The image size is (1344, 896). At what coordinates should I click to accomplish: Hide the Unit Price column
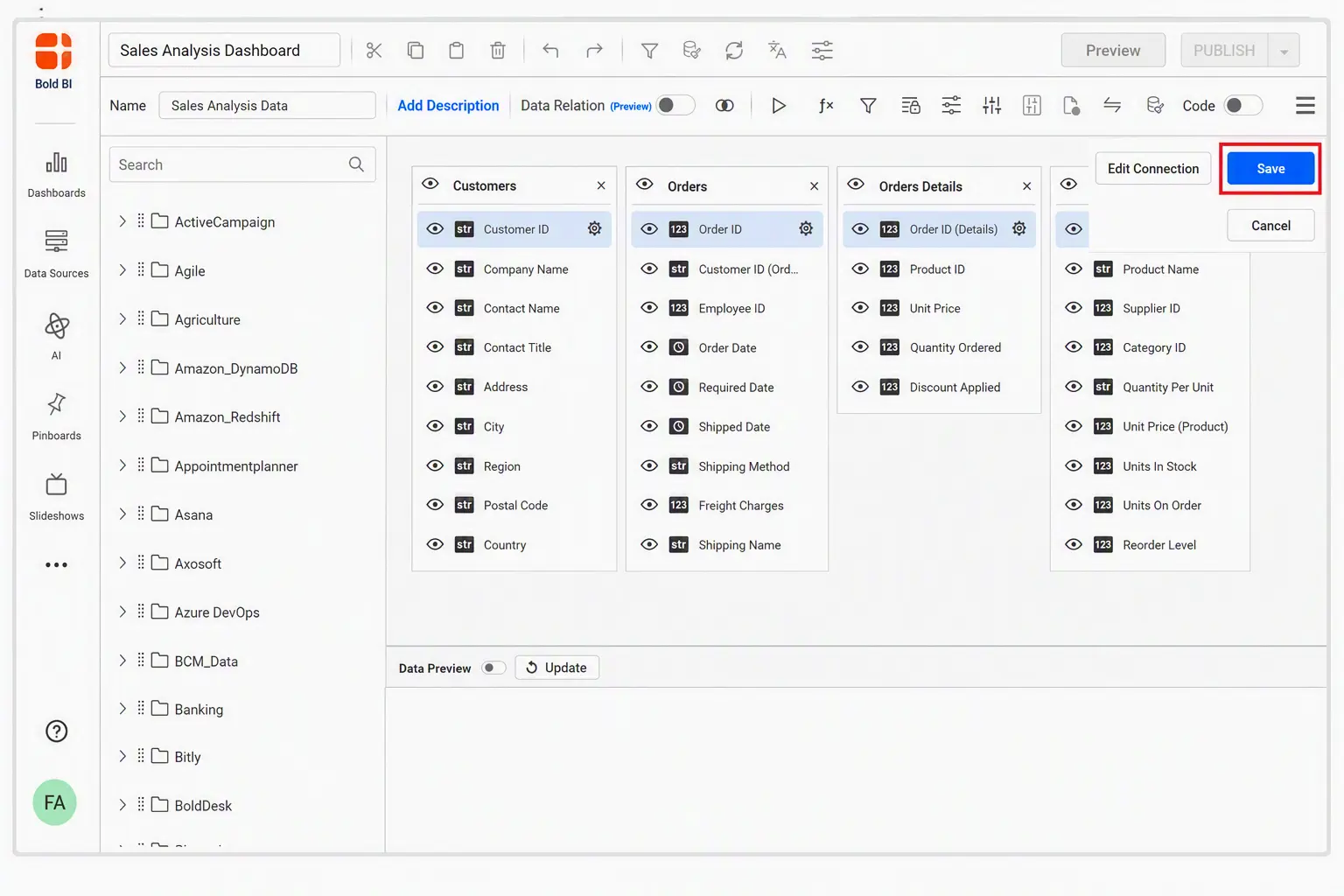pos(860,308)
